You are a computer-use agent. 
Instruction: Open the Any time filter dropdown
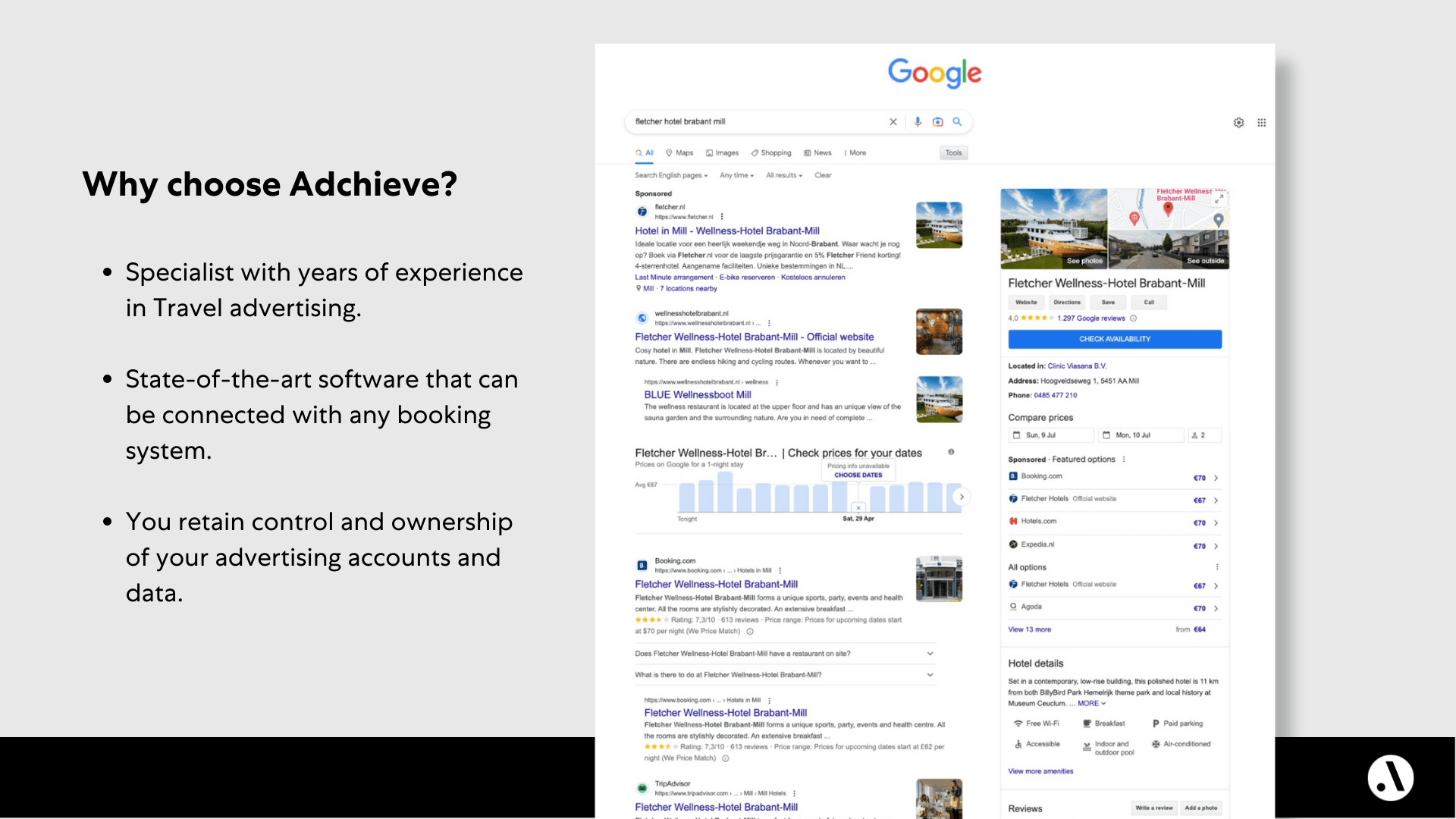(736, 175)
